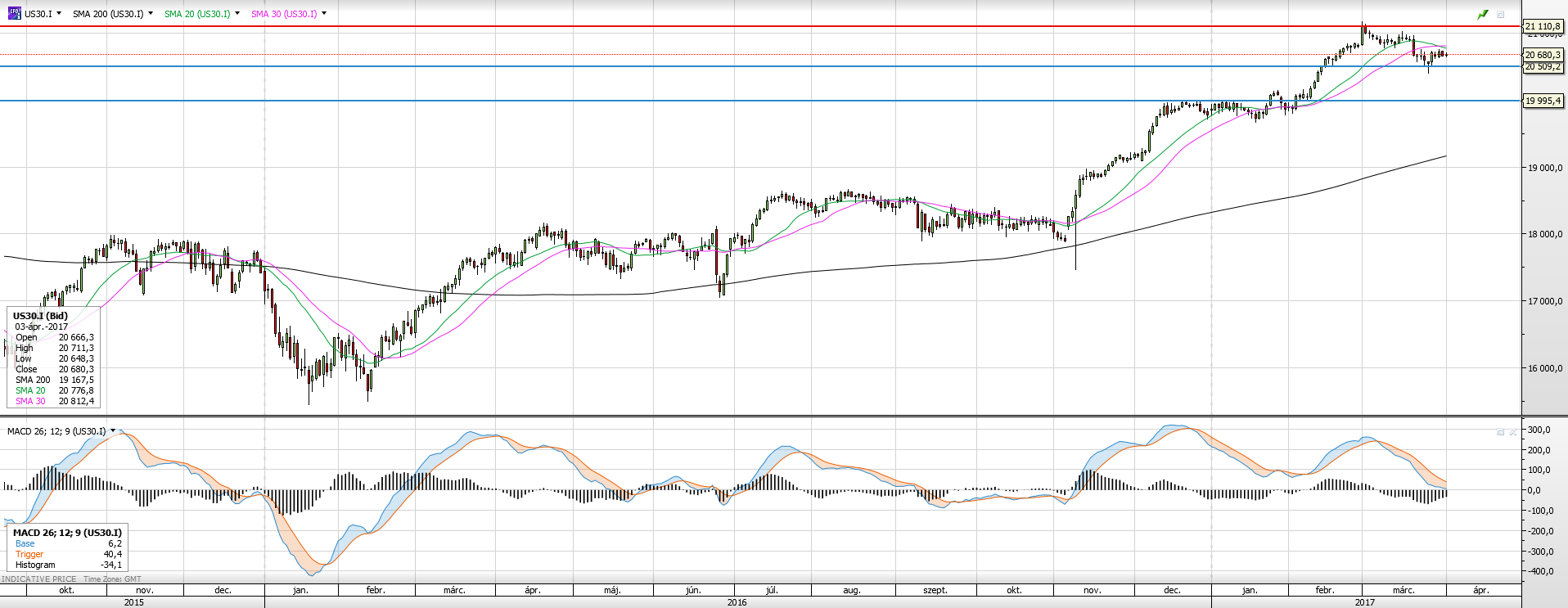The image size is (1568, 608).
Task: Click the márc. 2016 month label
Action: 454,590
